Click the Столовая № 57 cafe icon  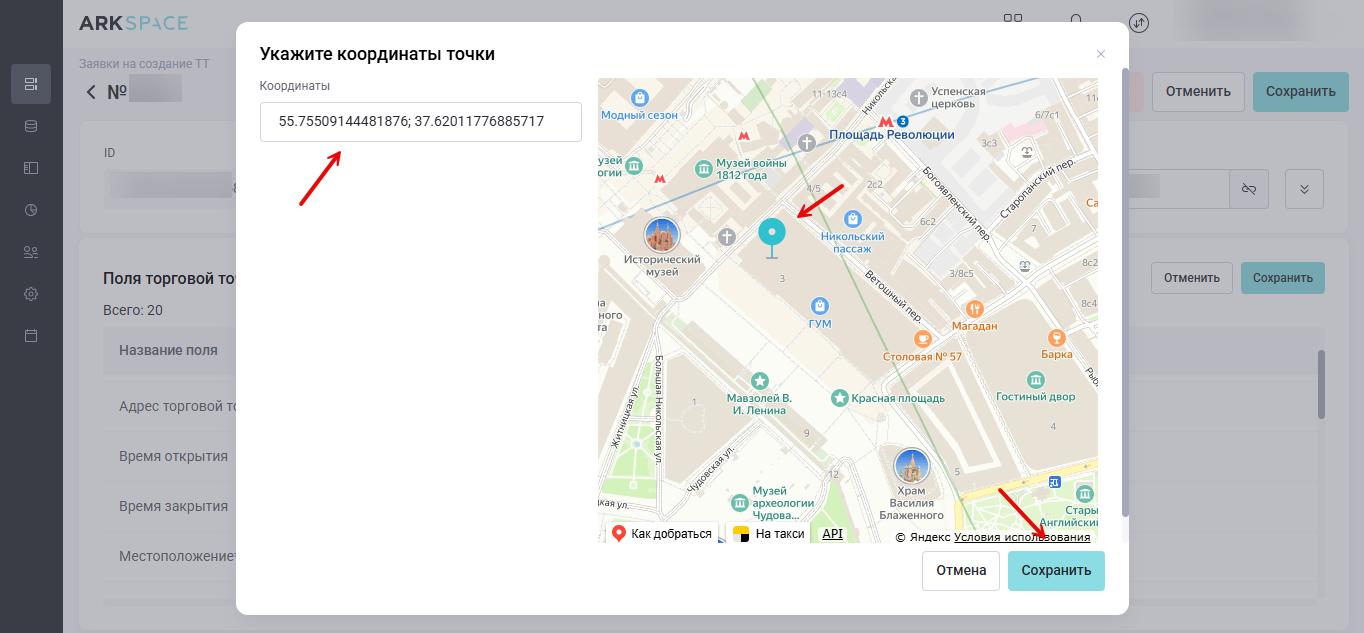923,339
